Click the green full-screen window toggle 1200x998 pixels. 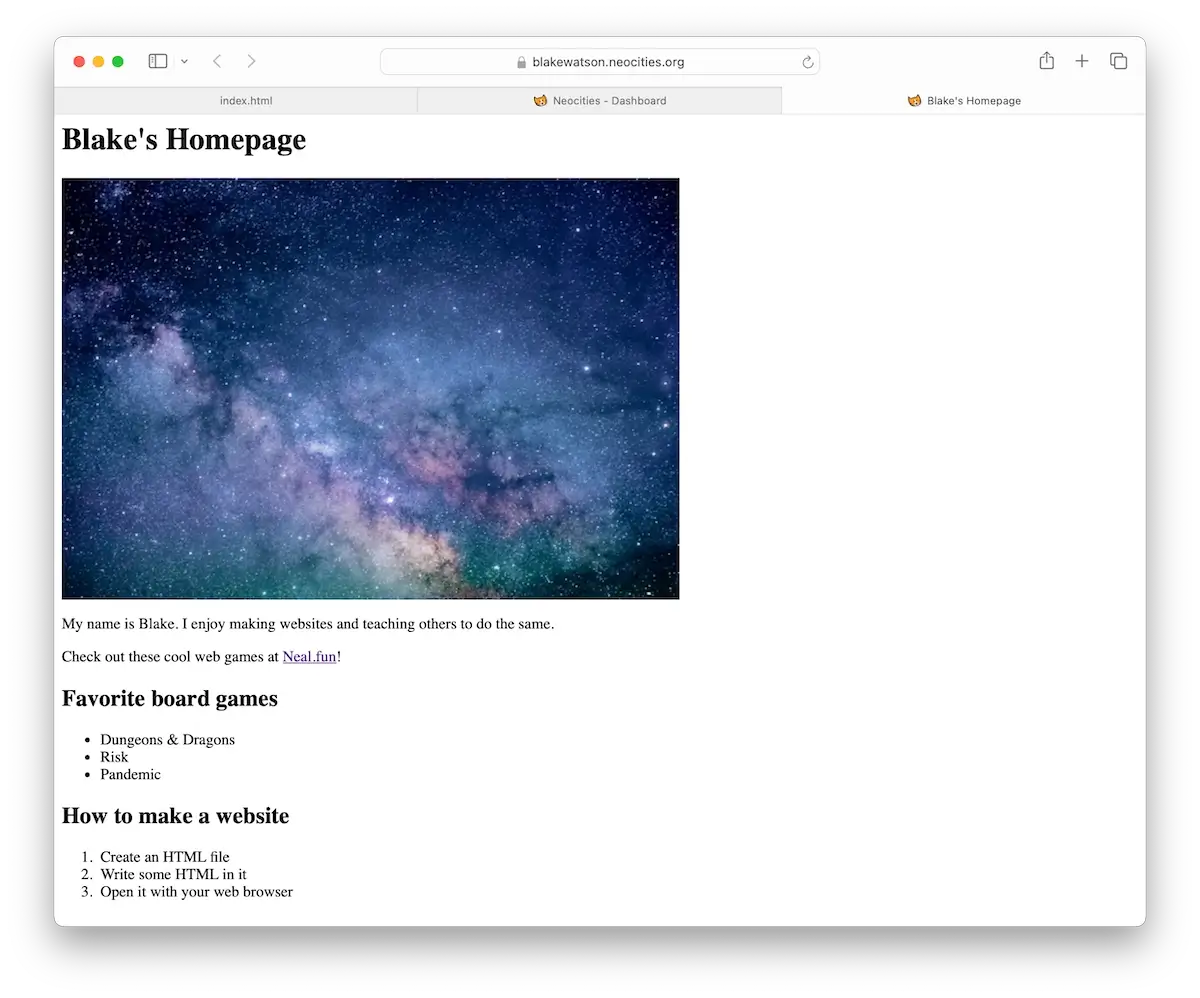point(117,61)
